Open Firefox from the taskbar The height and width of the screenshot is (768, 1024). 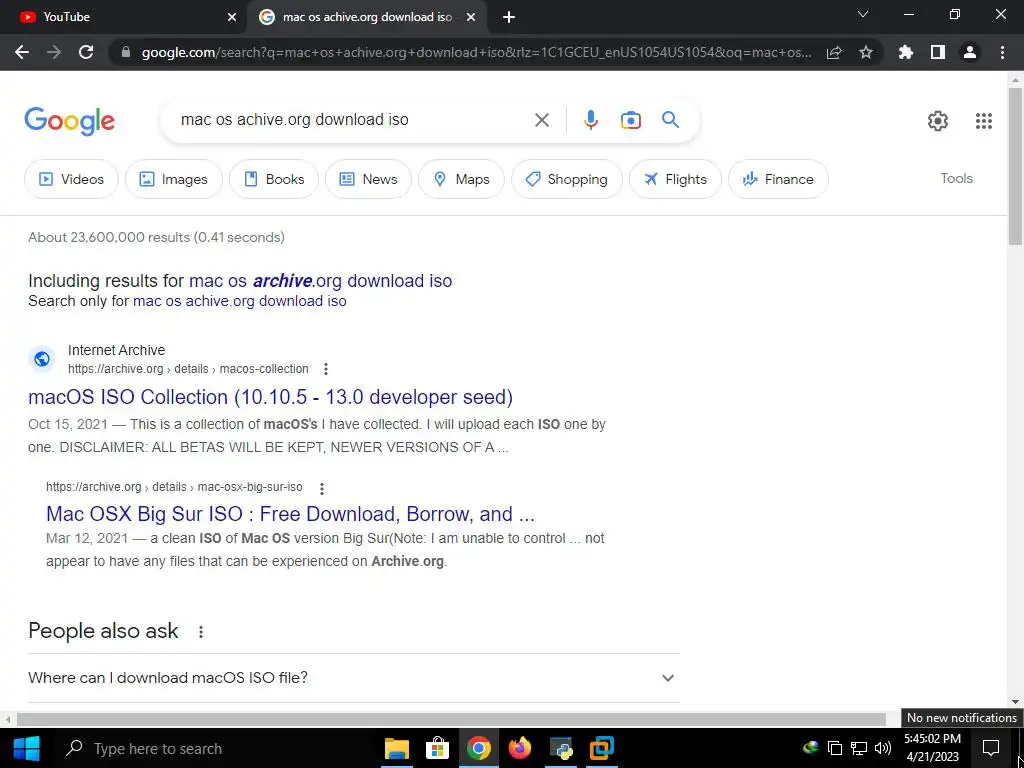tap(520, 748)
